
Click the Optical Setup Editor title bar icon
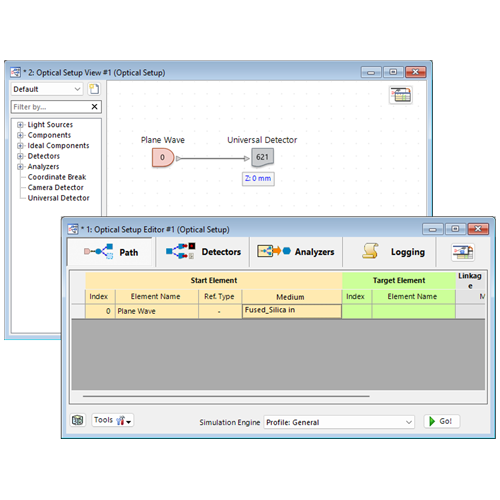tap(73, 229)
